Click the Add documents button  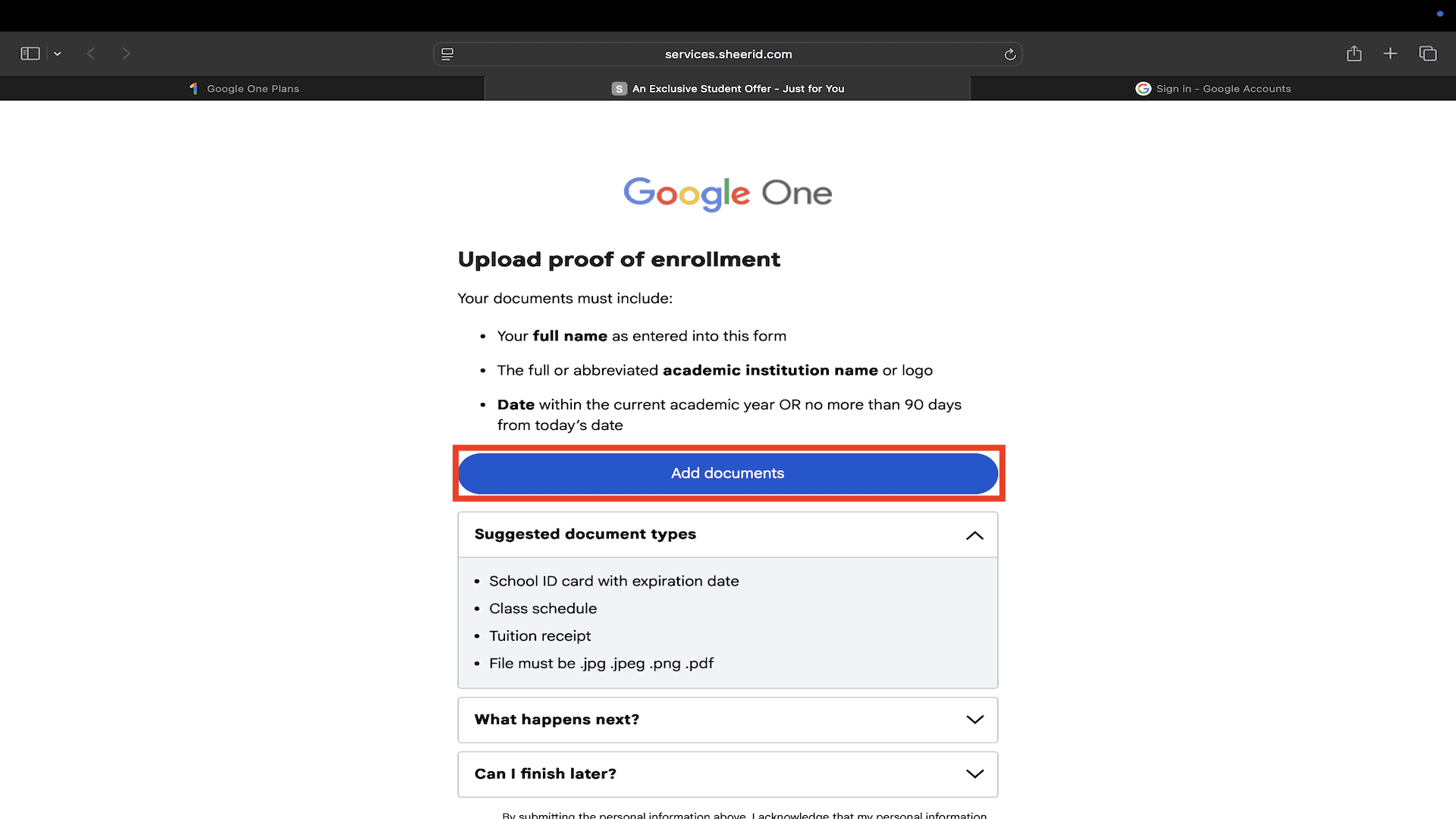pyautogui.click(x=728, y=473)
